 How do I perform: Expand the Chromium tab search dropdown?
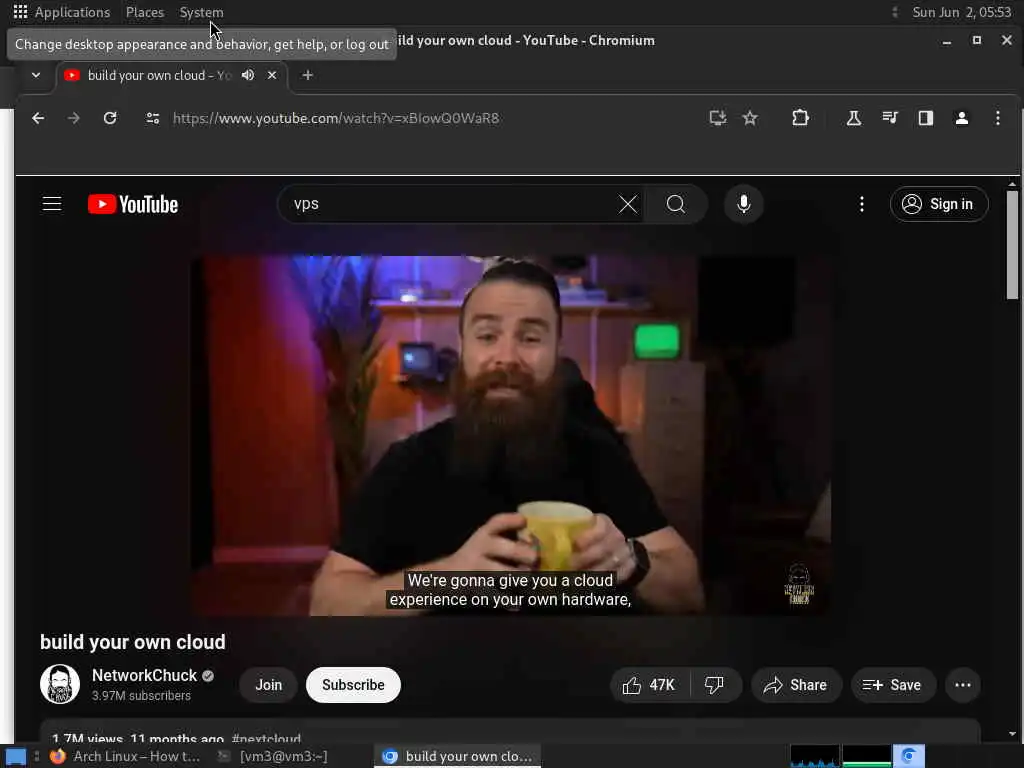click(x=36, y=75)
